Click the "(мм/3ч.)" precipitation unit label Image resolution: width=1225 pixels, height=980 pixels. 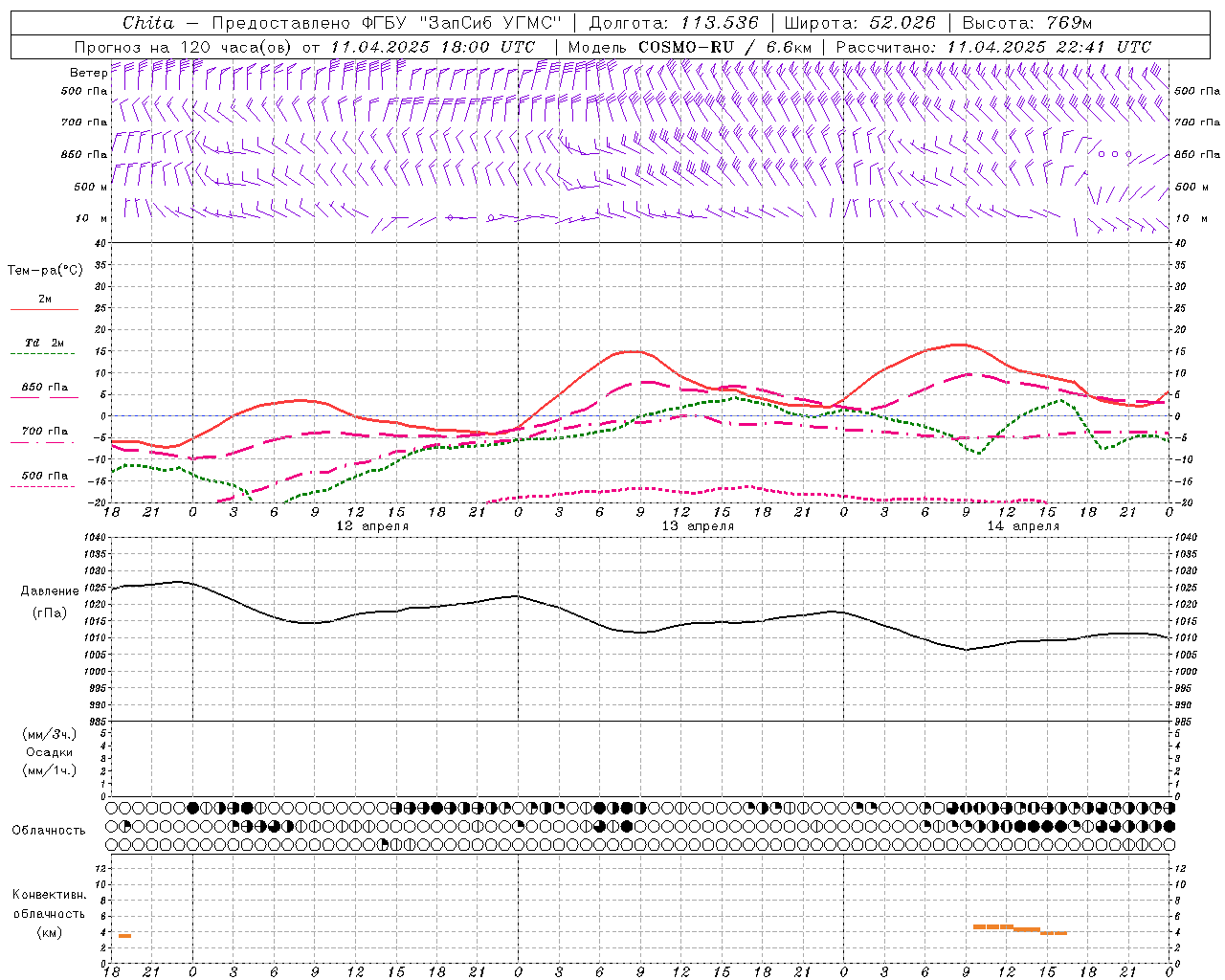[50, 734]
